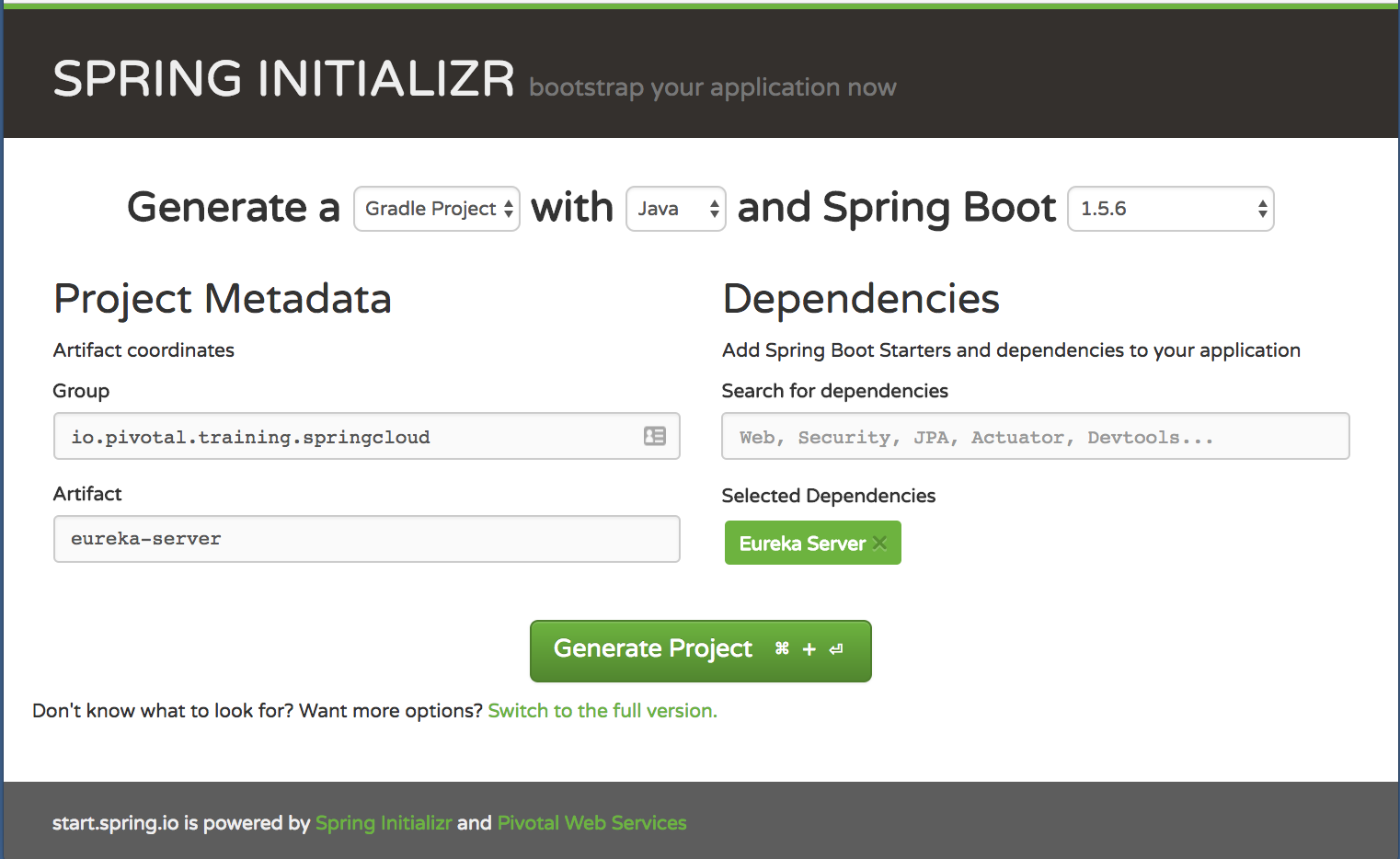This screenshot has height=859, width=1400.
Task: Open the Spring Boot 1.5.6 version dropdown
Action: pos(1171,209)
